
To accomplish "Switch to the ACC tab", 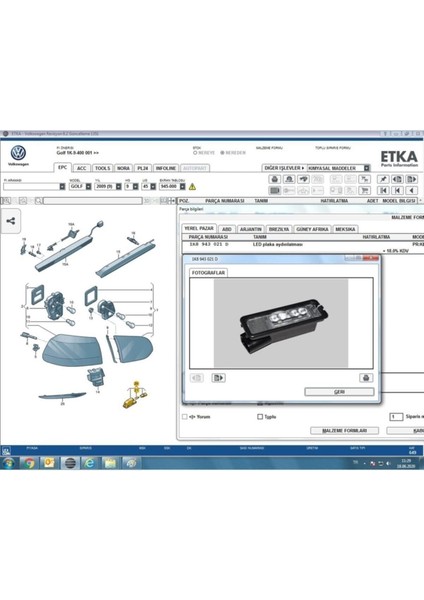I will point(82,168).
